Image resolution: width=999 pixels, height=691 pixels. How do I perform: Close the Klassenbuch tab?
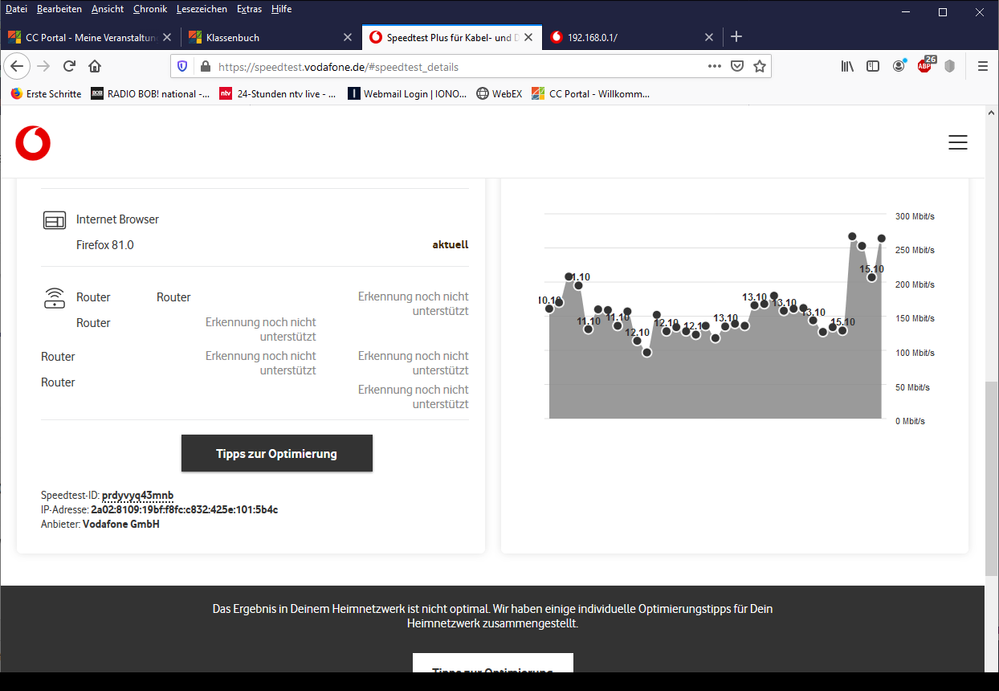point(347,38)
